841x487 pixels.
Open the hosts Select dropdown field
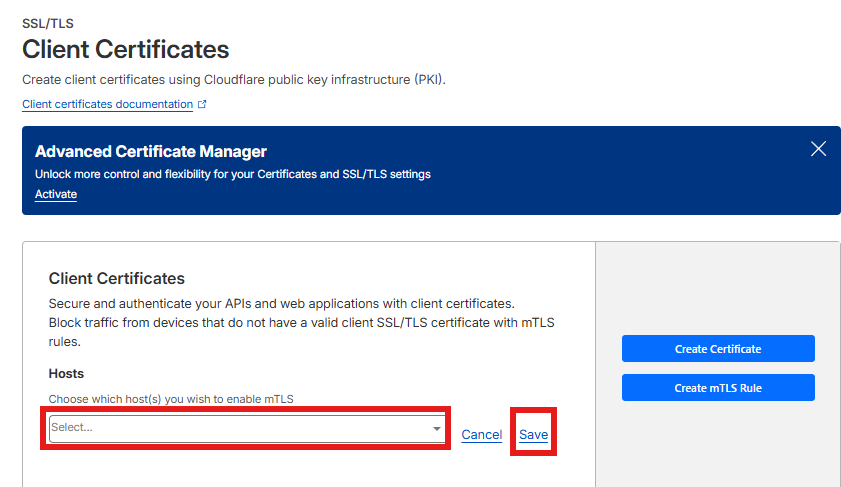coord(247,429)
